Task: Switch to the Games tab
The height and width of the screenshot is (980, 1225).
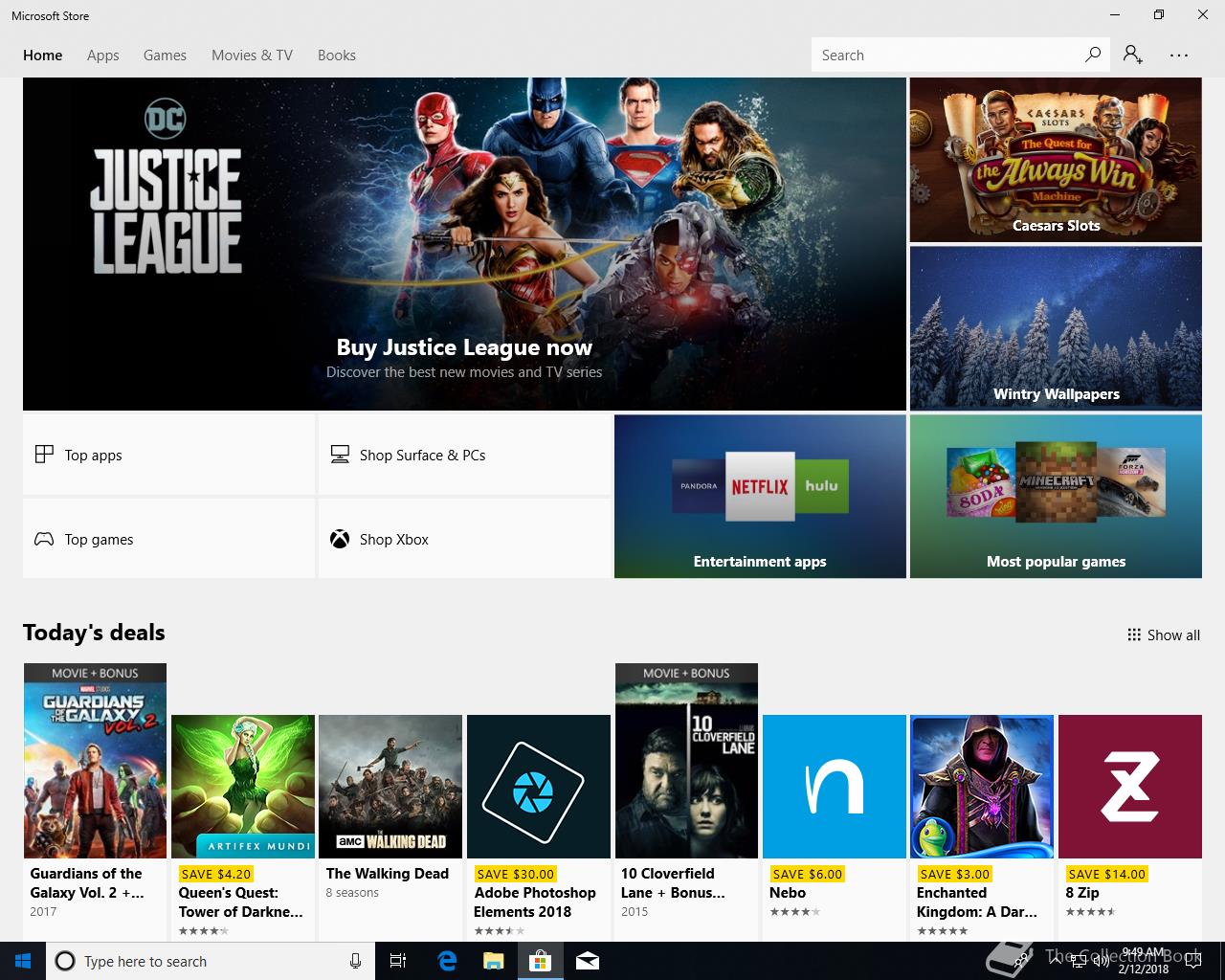Action: click(x=165, y=56)
